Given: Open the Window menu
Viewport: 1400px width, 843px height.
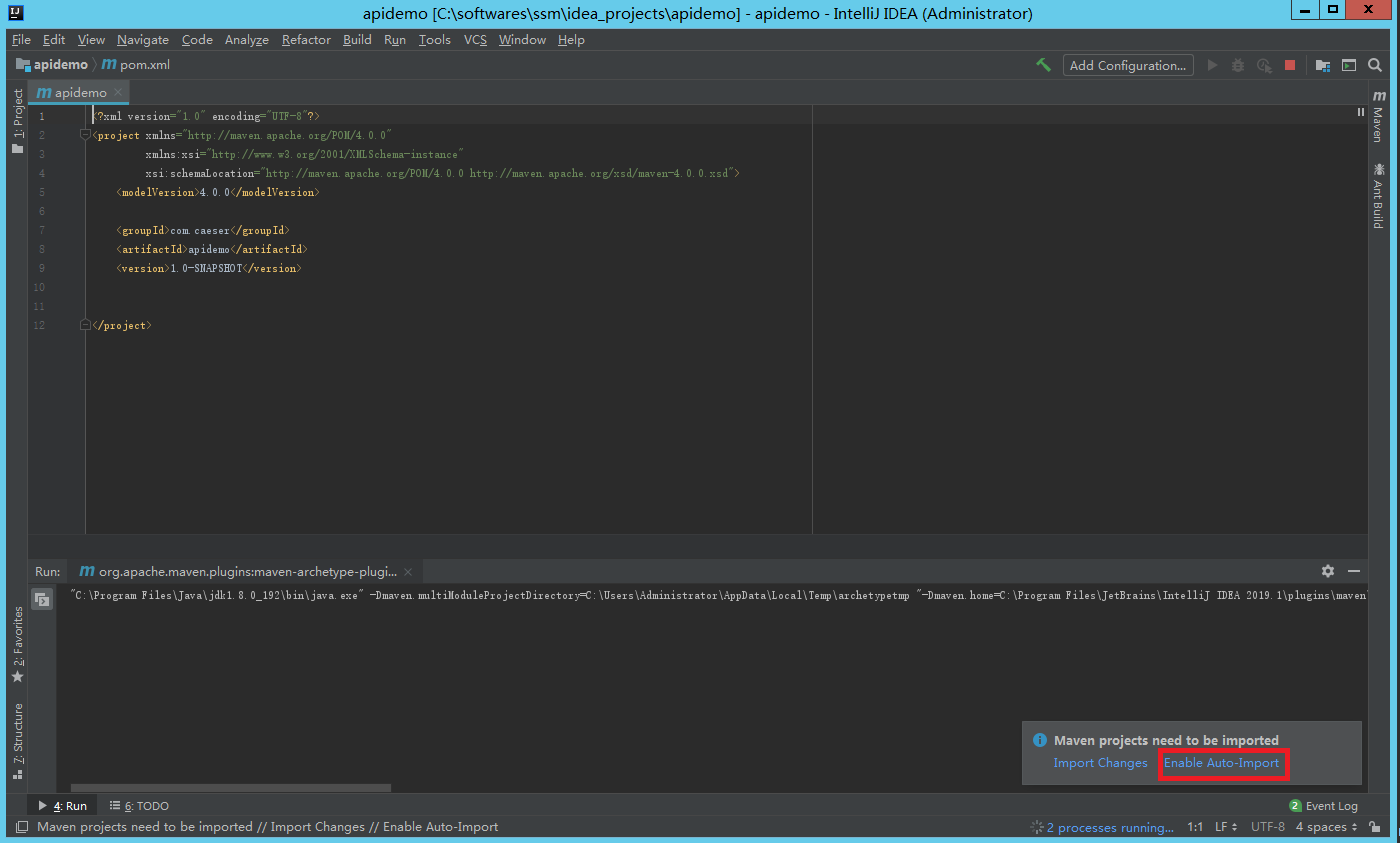Looking at the screenshot, I should point(522,40).
